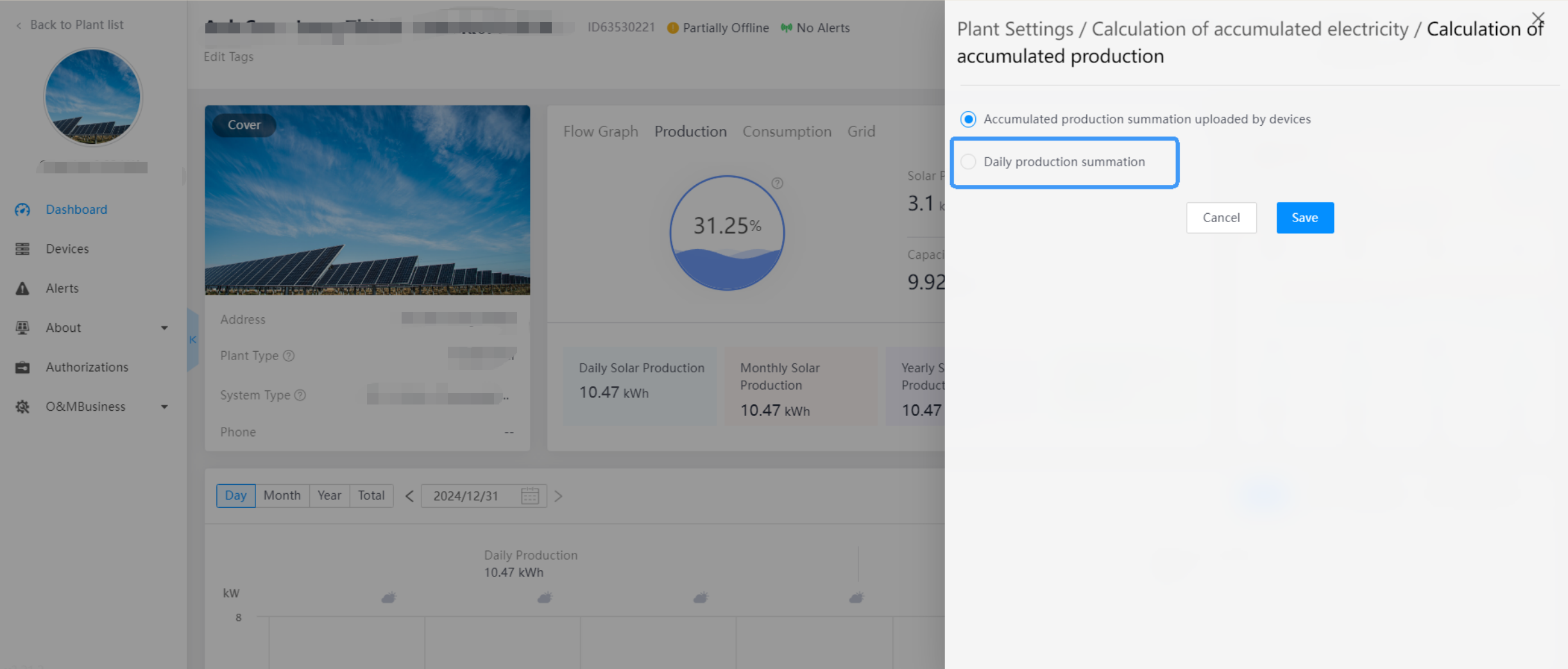Expand the O&MBusiness submenu arrow
This screenshot has height=669, width=1568.
pos(164,407)
